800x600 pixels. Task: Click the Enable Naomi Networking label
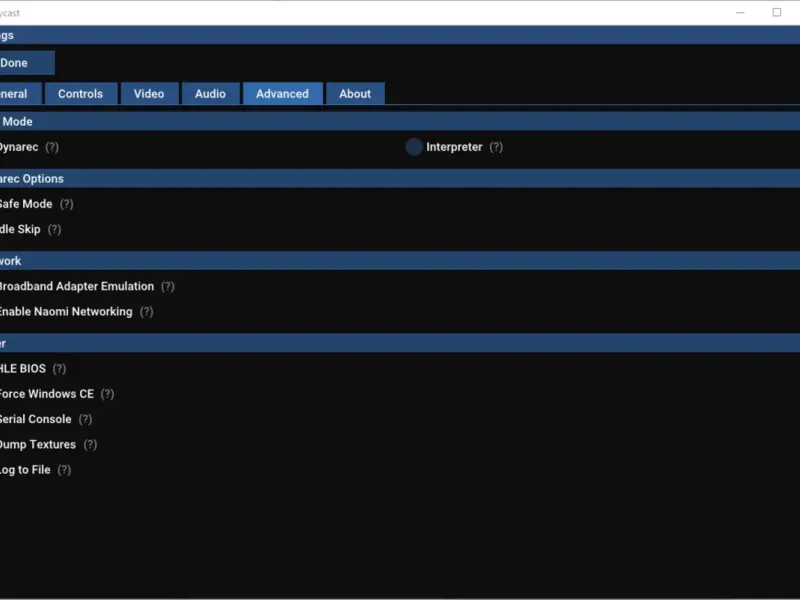point(66,312)
